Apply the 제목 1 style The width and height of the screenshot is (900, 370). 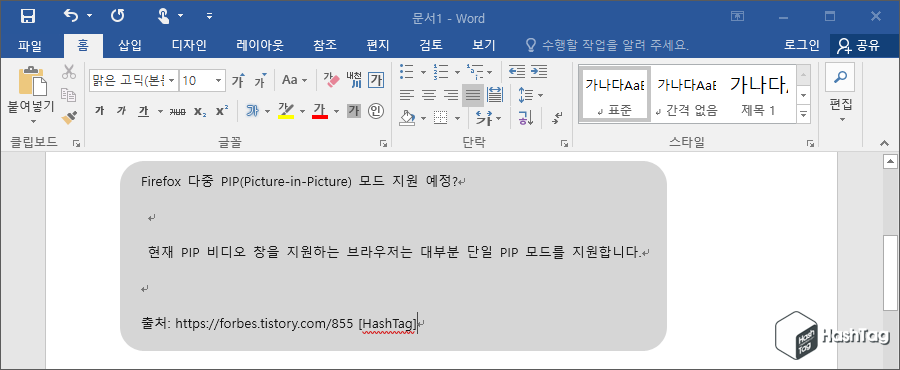pyautogui.click(x=758, y=94)
